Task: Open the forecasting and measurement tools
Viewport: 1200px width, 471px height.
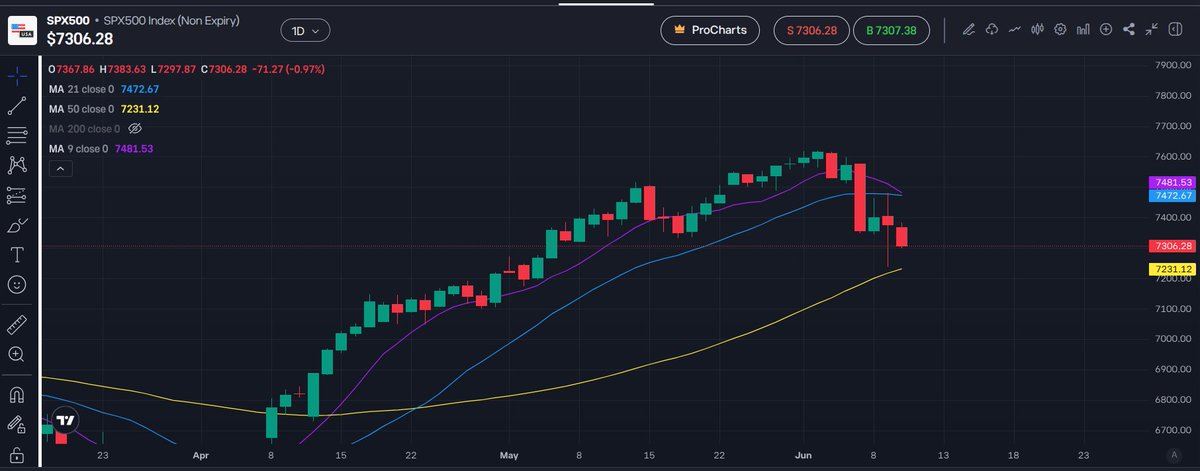Action: (17, 194)
